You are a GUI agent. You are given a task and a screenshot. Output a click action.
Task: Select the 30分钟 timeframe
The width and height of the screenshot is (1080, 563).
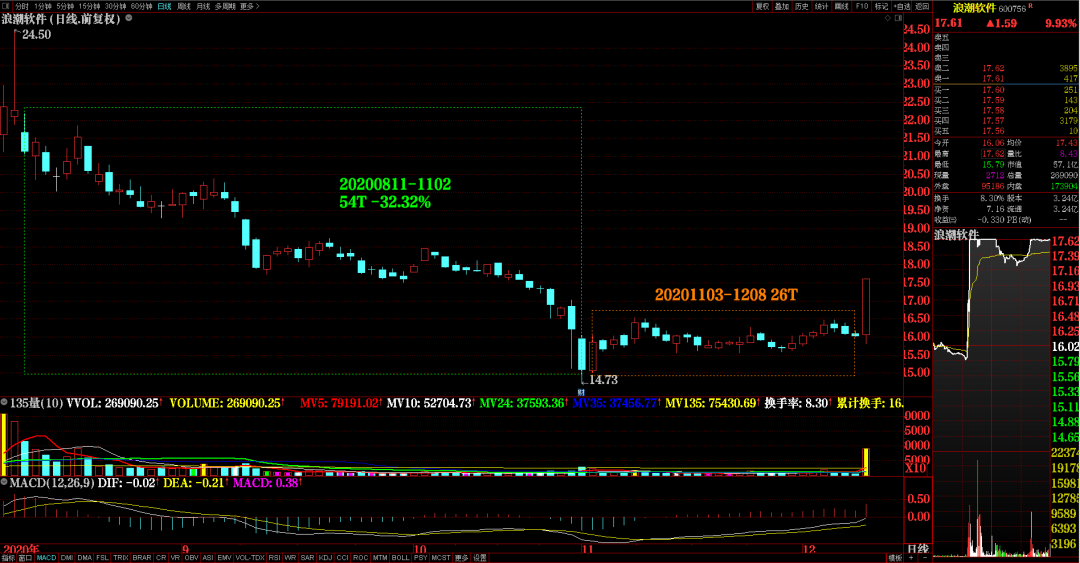pos(115,6)
